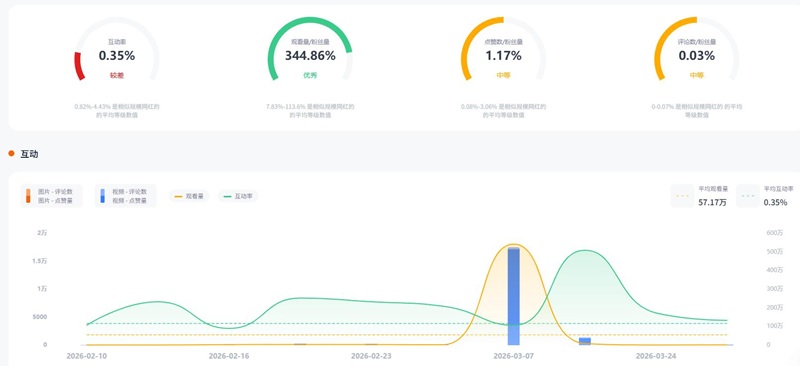Click the 互动率 0.35% red gauge
This screenshot has width=800, height=366.
click(x=117, y=50)
